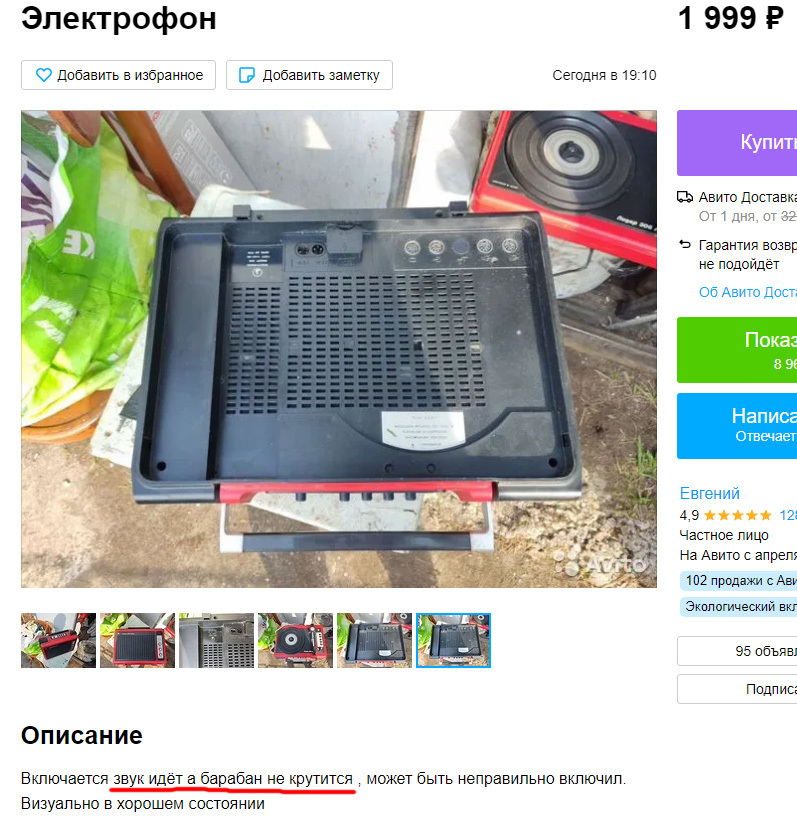Click the blue Написать message button
The height and width of the screenshot is (819, 797).
click(737, 426)
